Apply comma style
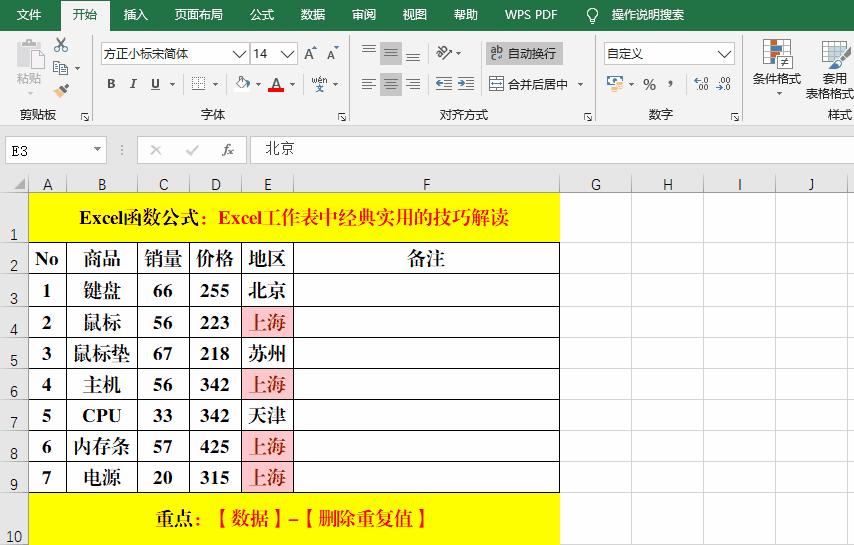 point(670,84)
